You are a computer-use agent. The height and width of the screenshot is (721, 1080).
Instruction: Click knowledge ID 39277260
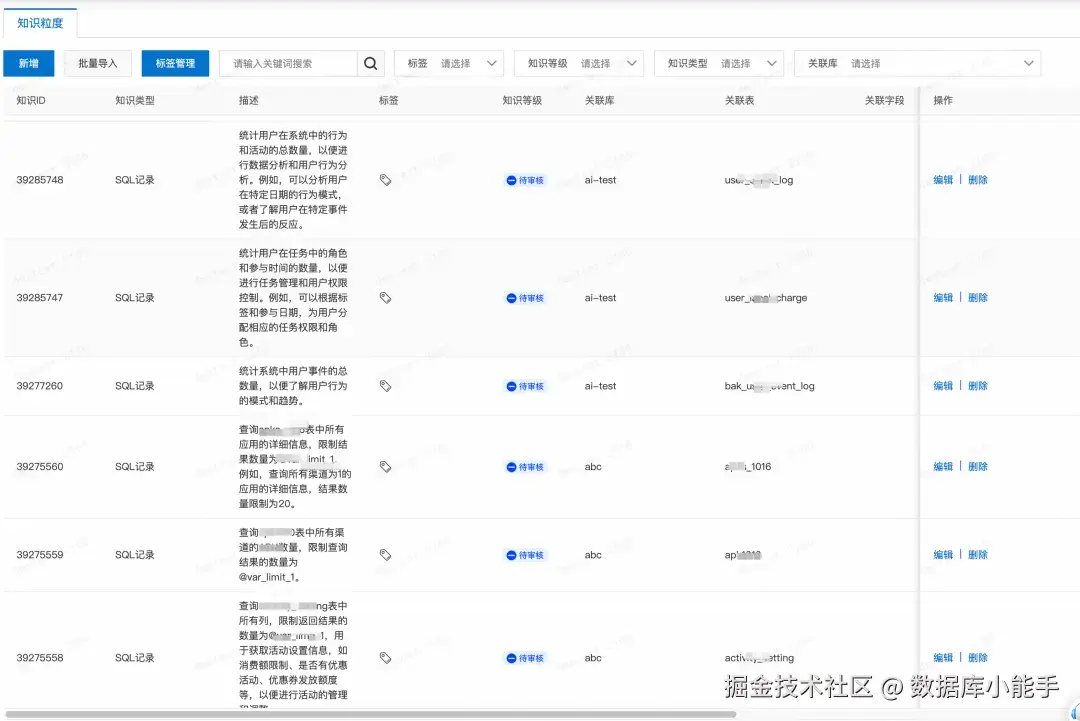click(40, 386)
